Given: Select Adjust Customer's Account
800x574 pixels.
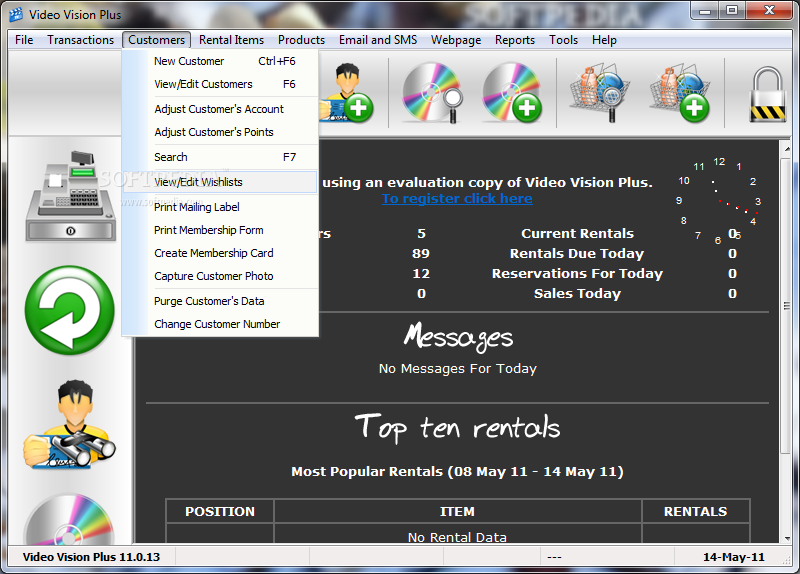Looking at the screenshot, I should click(x=220, y=109).
